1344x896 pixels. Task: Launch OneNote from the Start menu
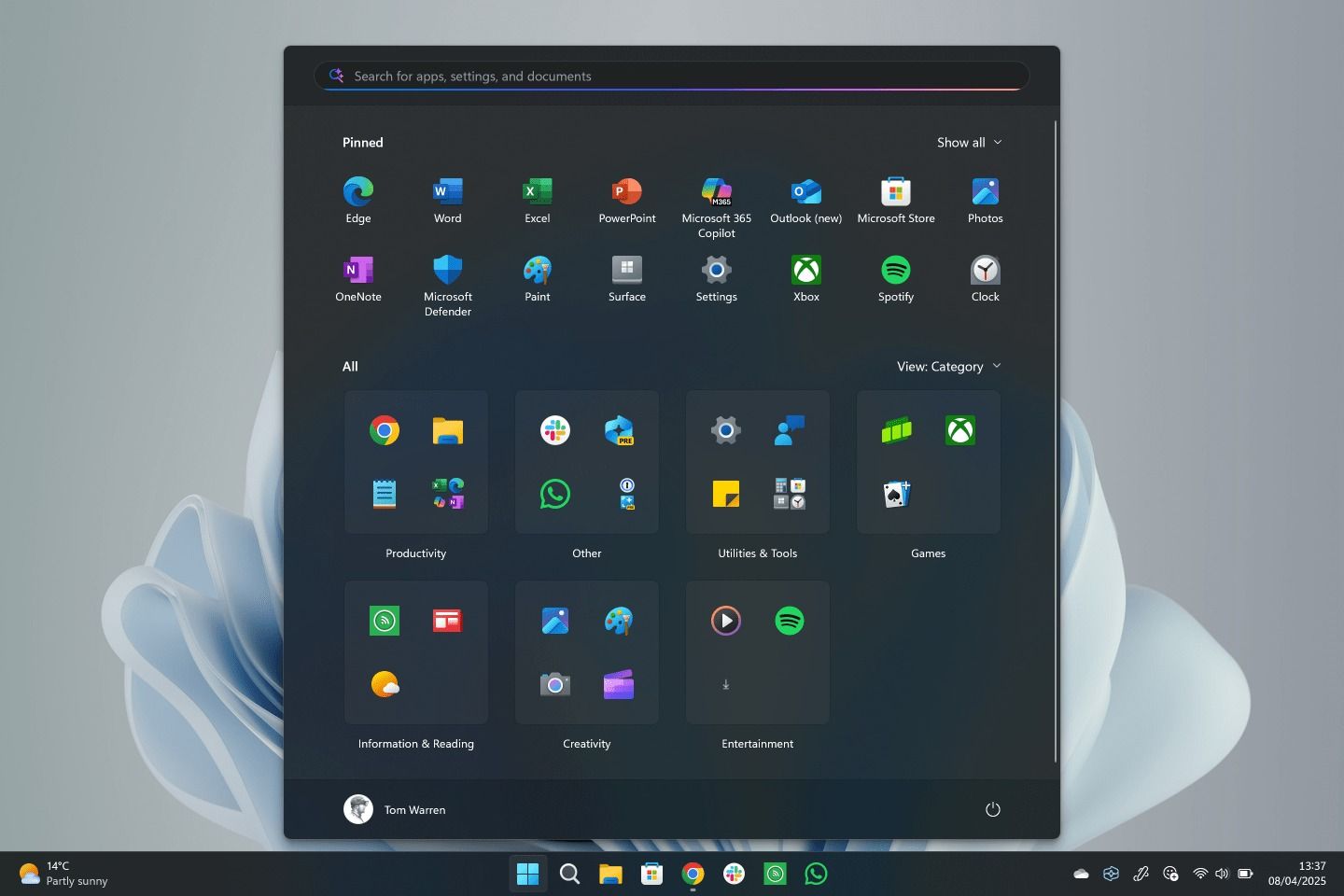click(358, 274)
